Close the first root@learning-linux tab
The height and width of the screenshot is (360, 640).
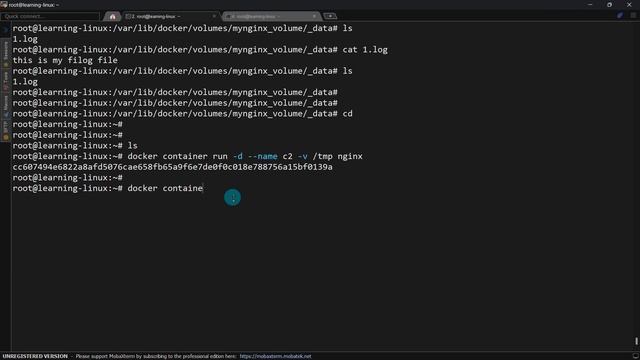tap(214, 16)
